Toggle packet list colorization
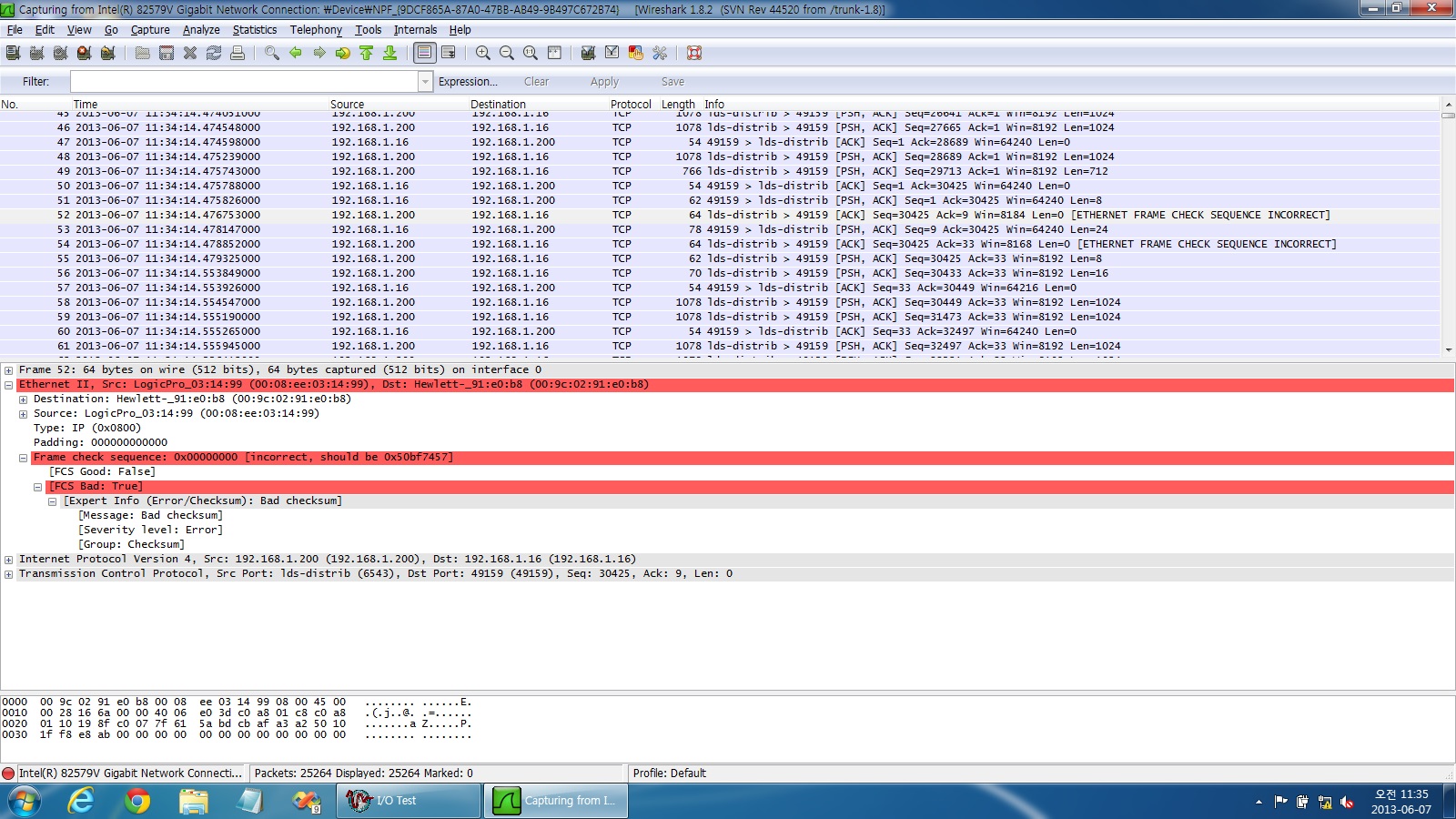 [425, 53]
